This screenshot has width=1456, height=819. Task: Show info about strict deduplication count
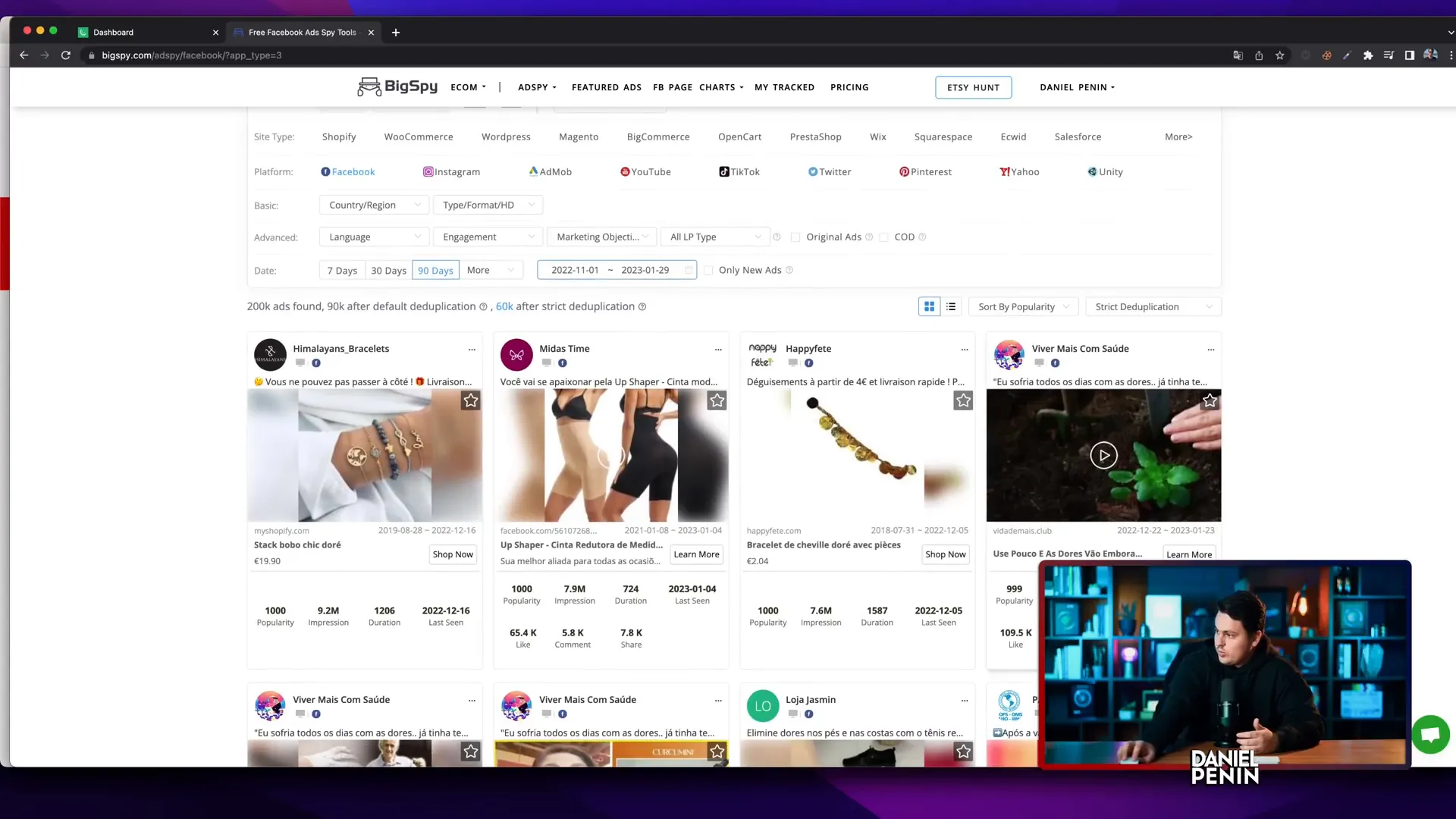click(x=642, y=306)
